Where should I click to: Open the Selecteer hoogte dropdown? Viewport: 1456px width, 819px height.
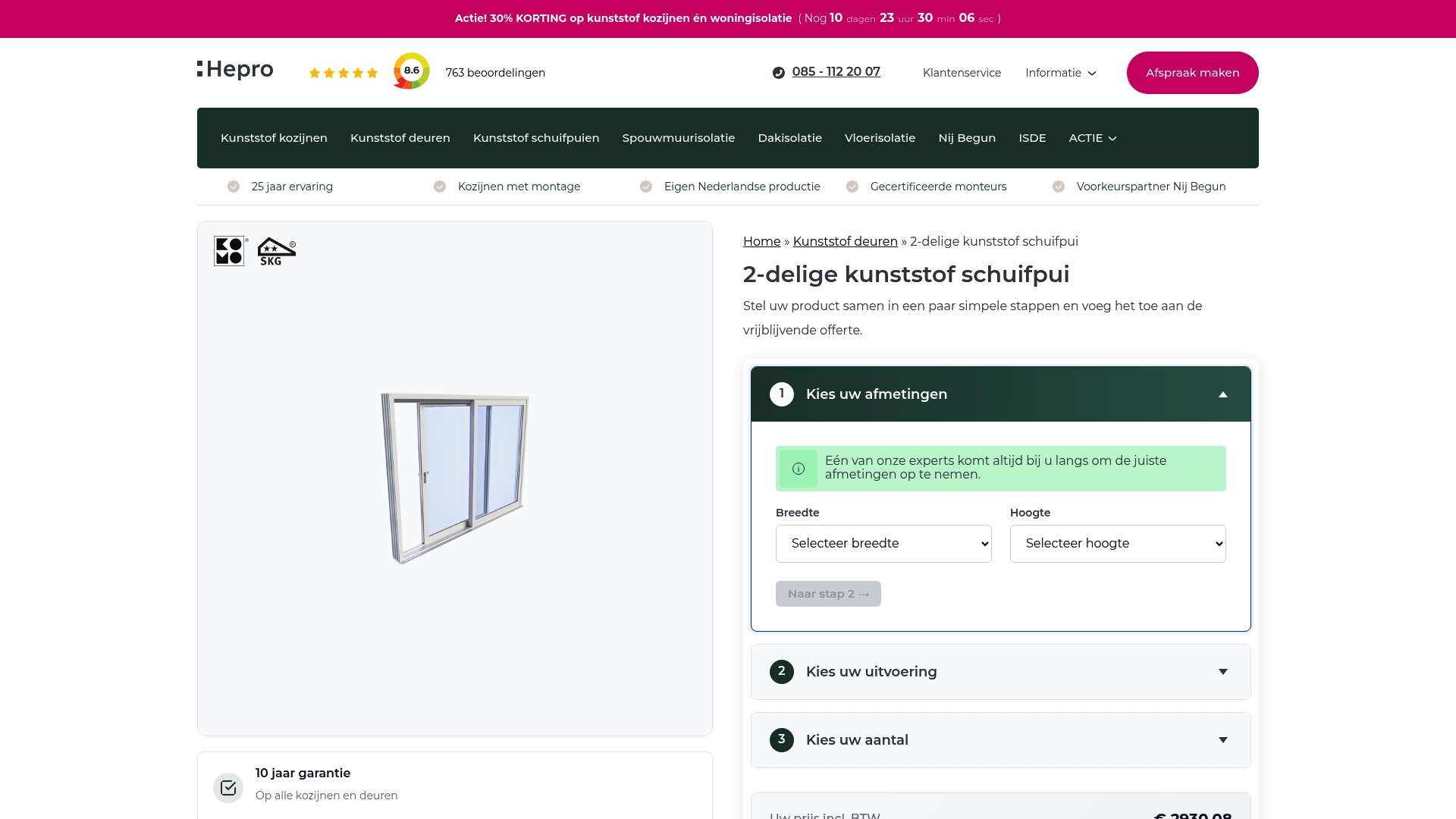(x=1118, y=544)
